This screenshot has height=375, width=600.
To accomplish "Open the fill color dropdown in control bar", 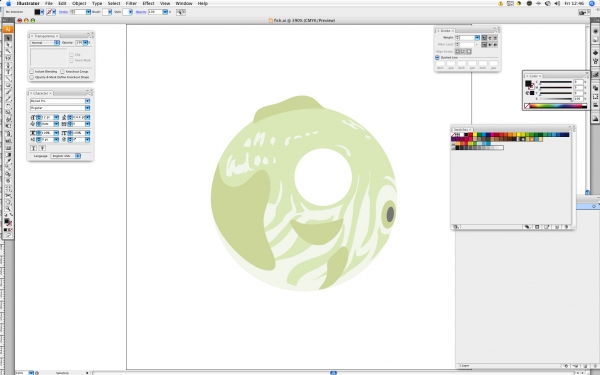I will (42, 12).
